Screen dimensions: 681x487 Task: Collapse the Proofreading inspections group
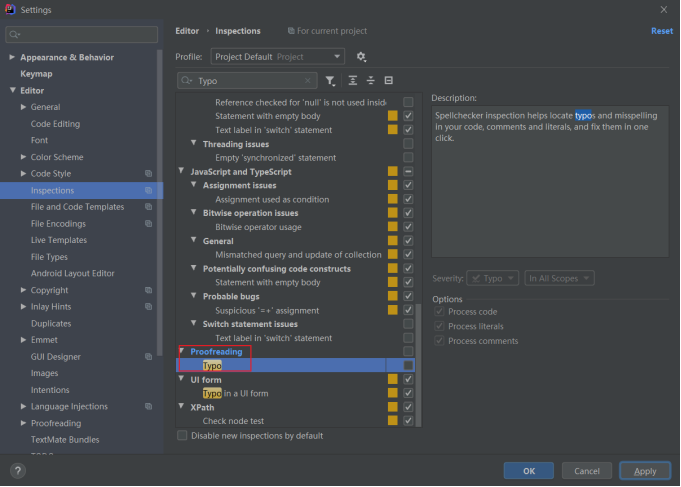click(182, 351)
